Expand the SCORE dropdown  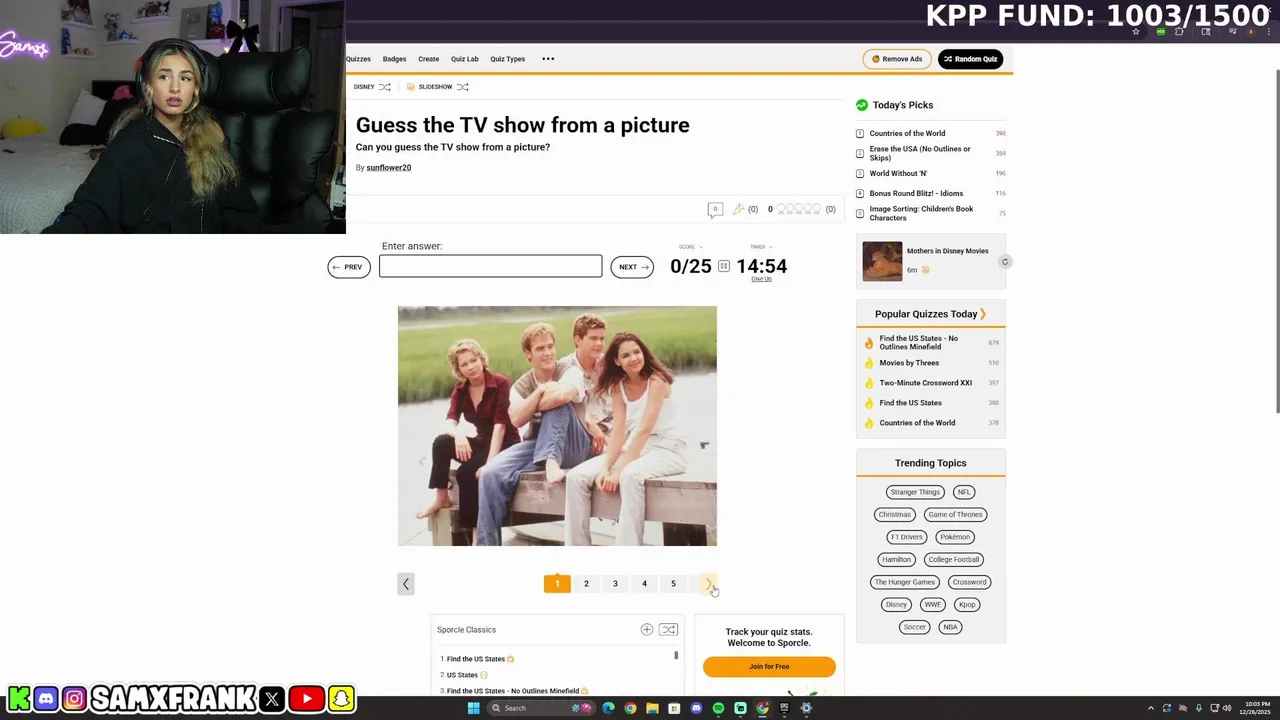pos(691,246)
